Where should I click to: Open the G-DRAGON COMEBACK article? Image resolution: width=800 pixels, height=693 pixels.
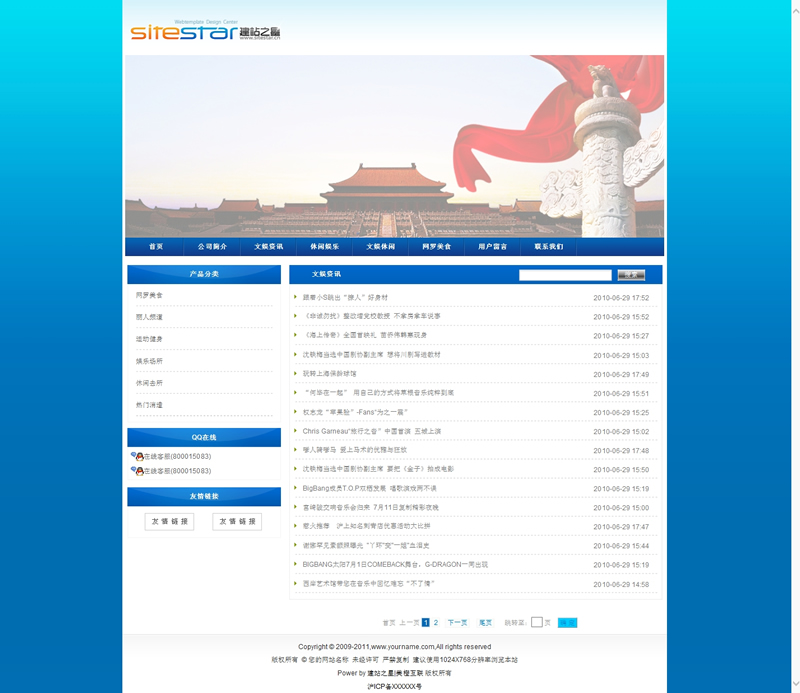(395, 565)
